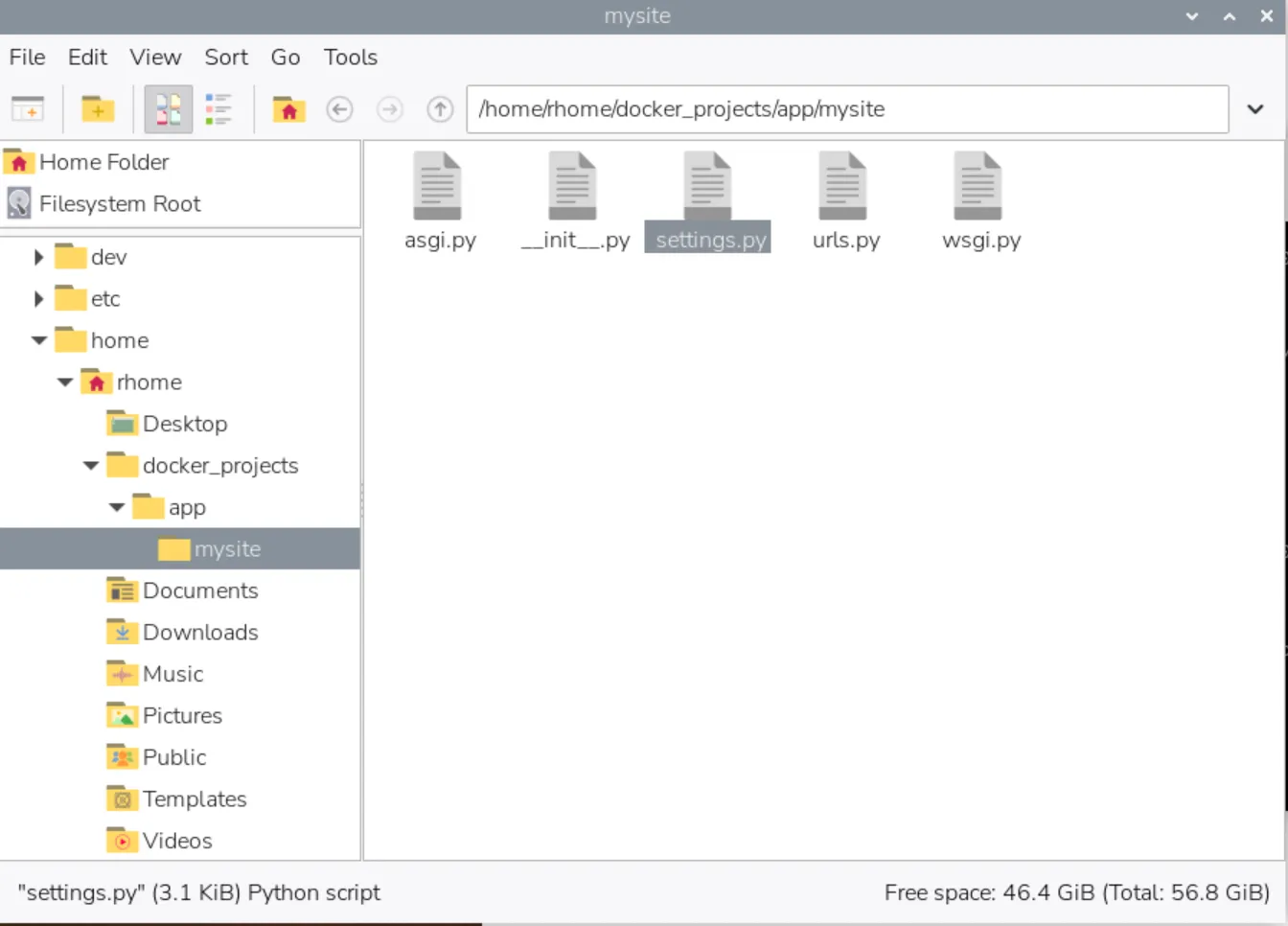Click the etc folder in tree
The image size is (1288, 926).
(x=87, y=299)
